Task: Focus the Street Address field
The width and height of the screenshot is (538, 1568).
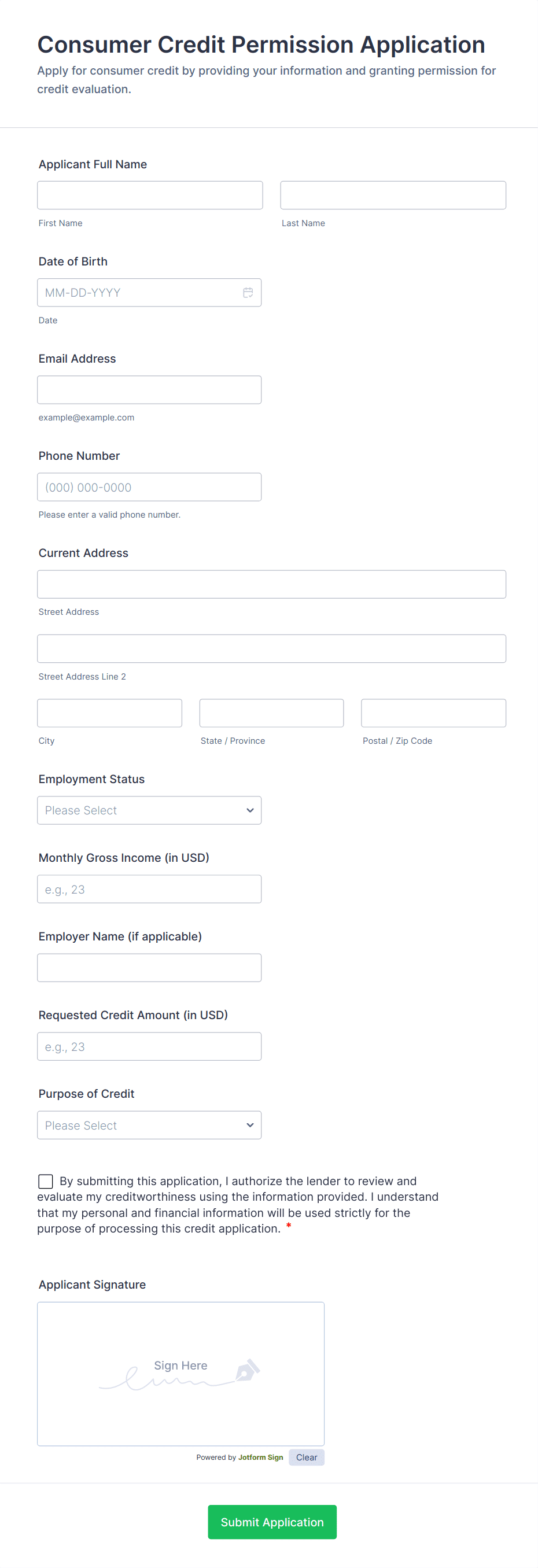Action: [271, 584]
